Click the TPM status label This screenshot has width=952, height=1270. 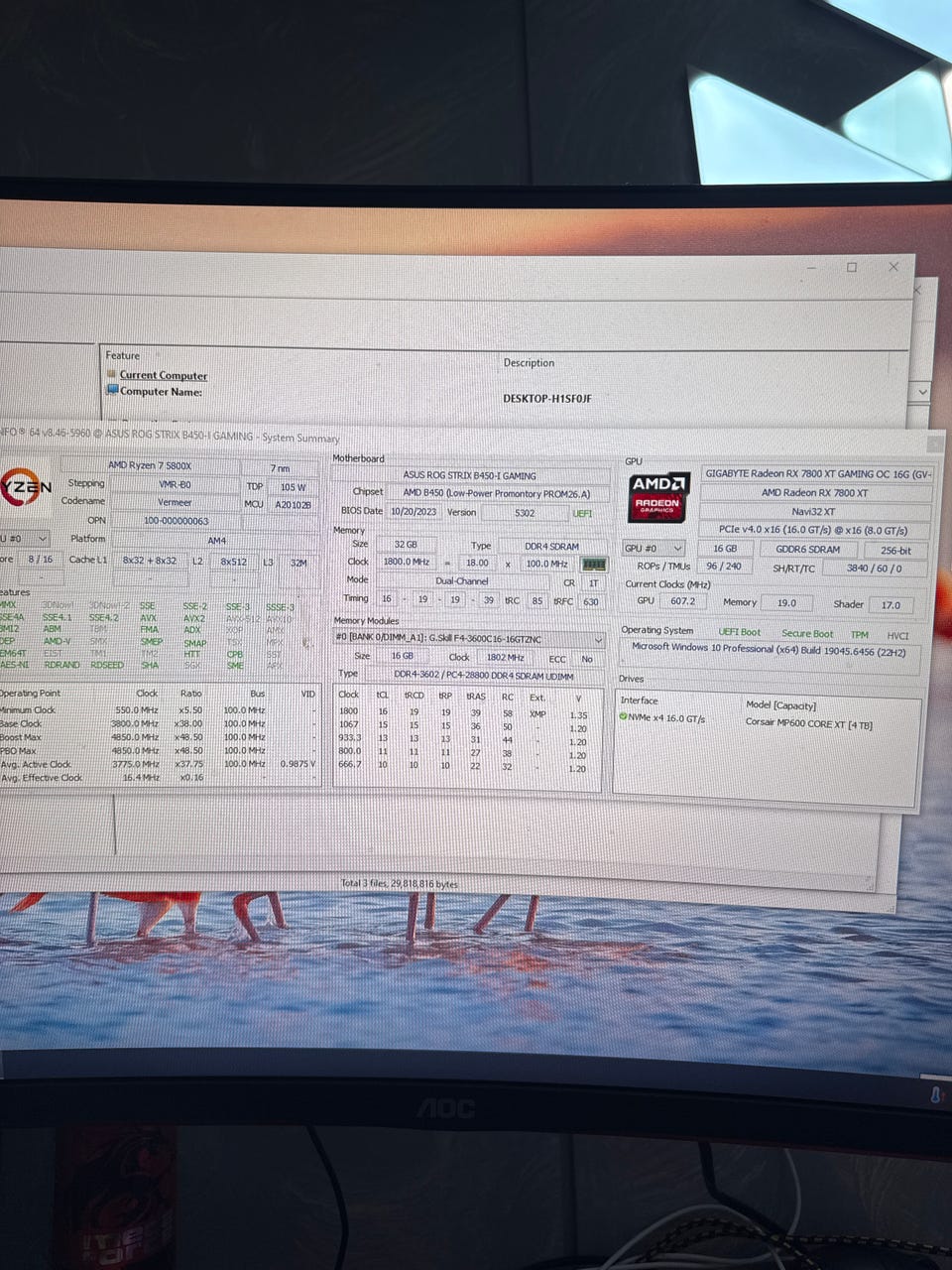[859, 635]
